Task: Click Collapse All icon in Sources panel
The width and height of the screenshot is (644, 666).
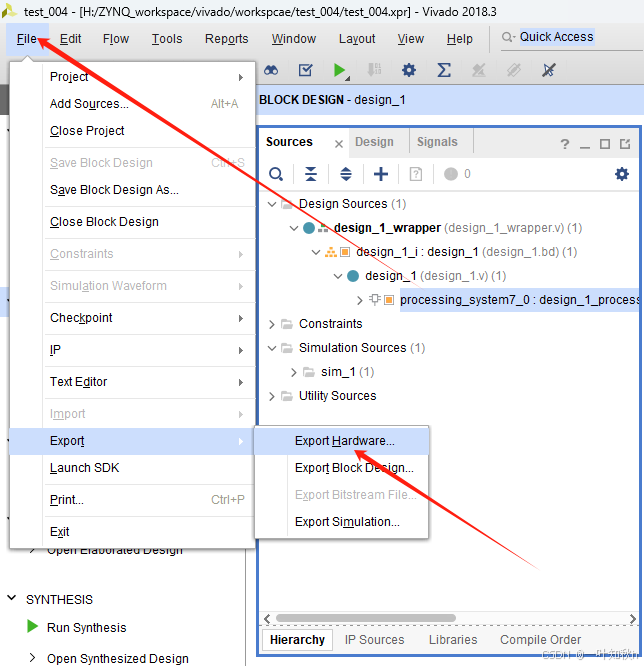Action: 311,174
